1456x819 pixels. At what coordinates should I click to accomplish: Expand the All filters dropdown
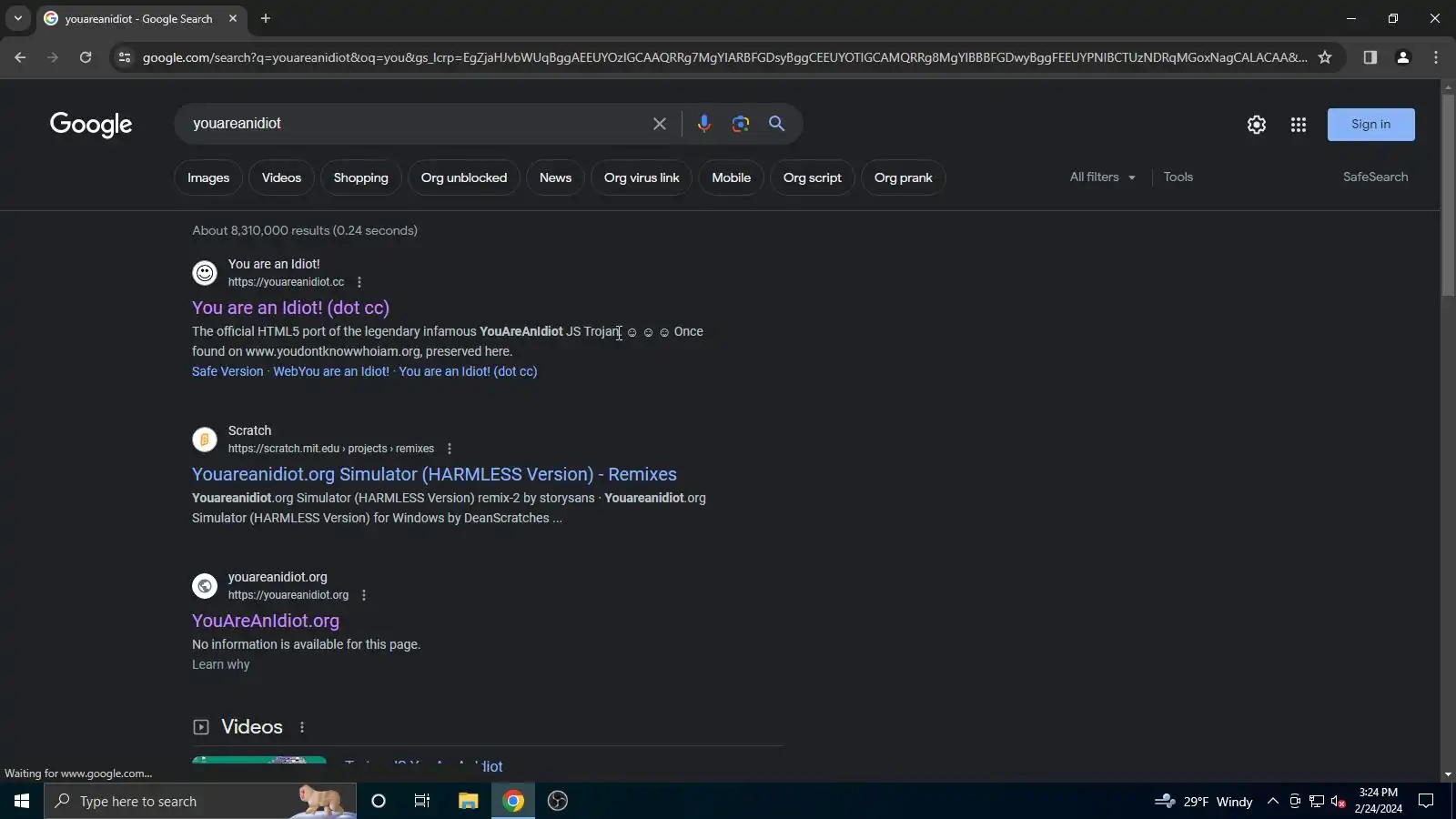coord(1103,177)
